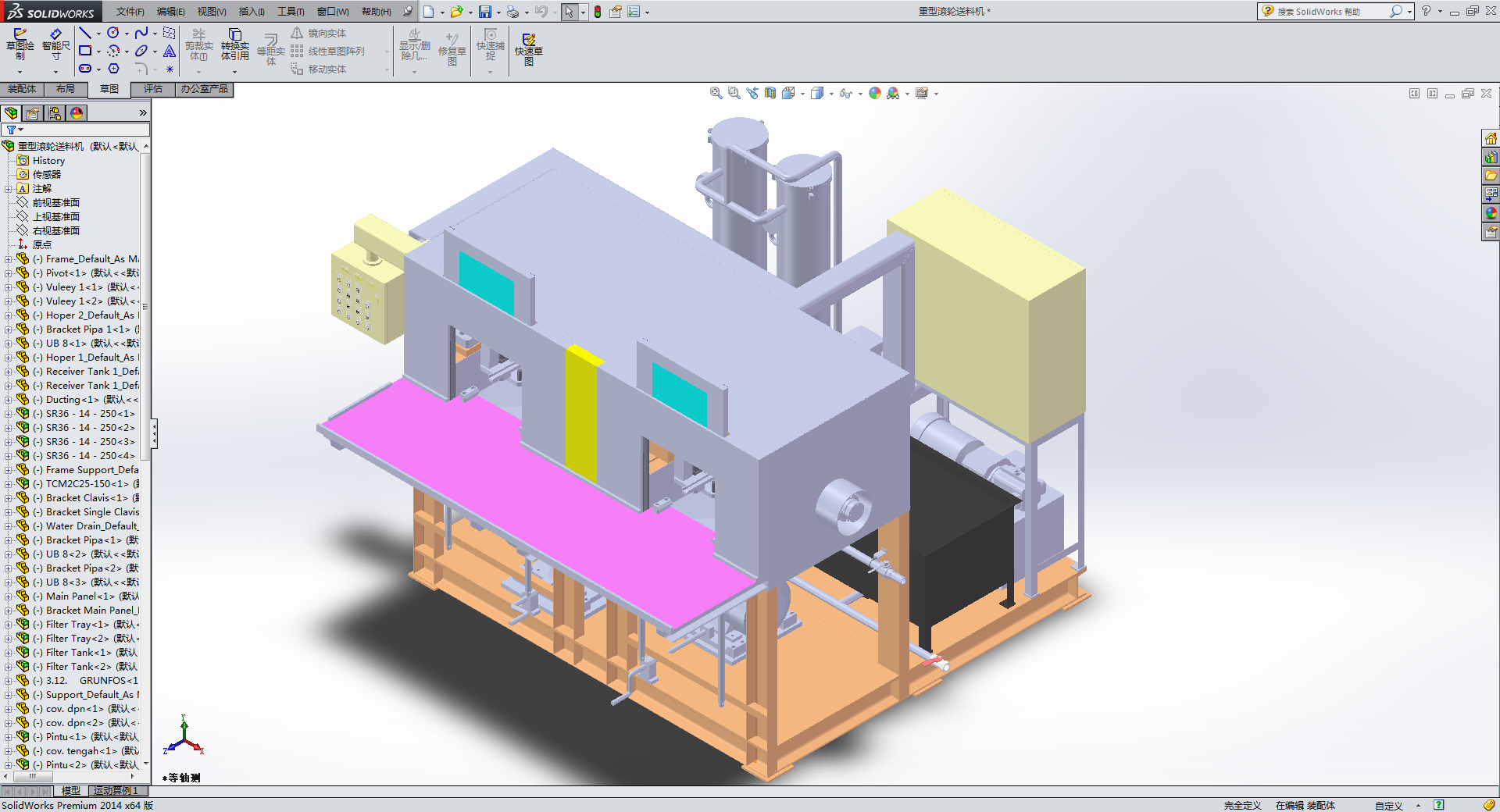Click the Section View icon in view toolbar
The height and width of the screenshot is (812, 1500).
point(770,93)
